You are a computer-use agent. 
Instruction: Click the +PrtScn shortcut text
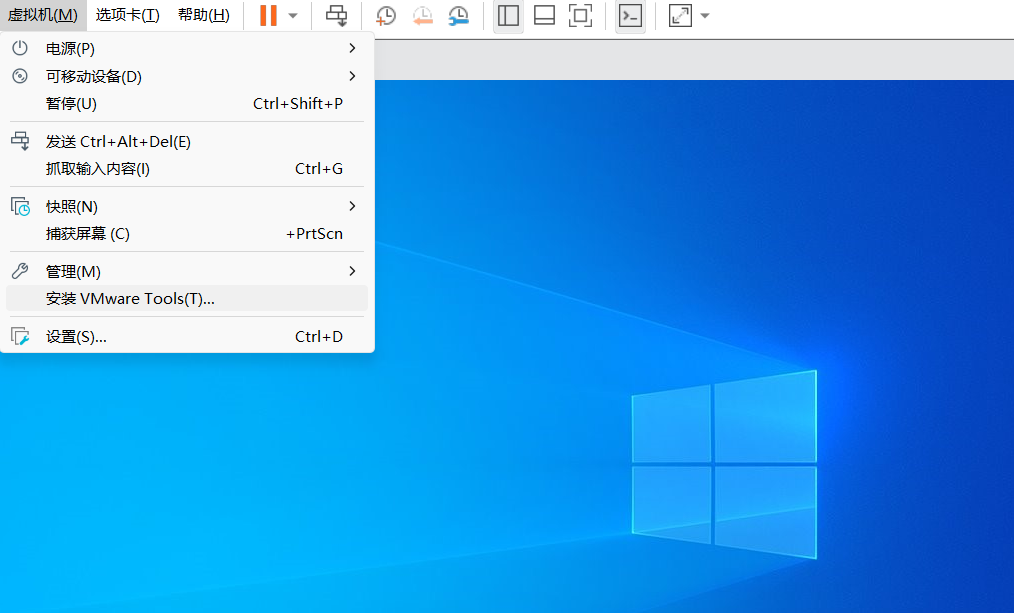pos(314,233)
